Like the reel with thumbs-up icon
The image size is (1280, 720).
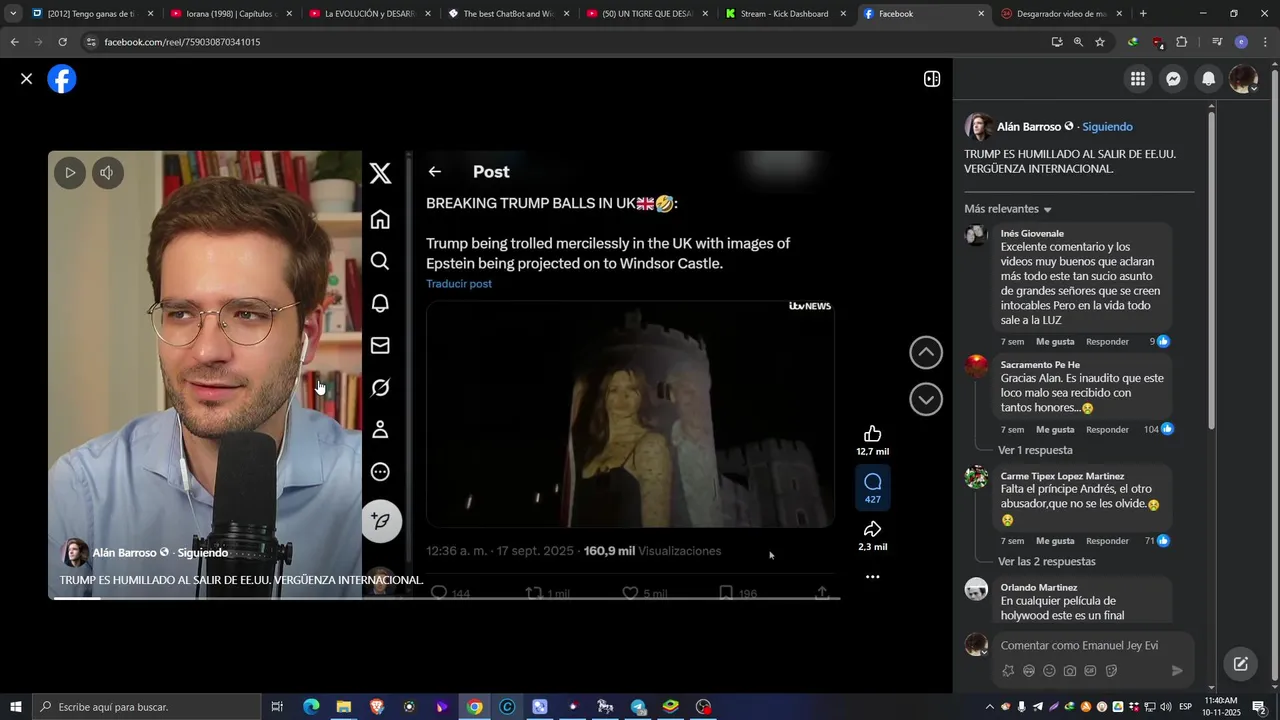tap(873, 433)
